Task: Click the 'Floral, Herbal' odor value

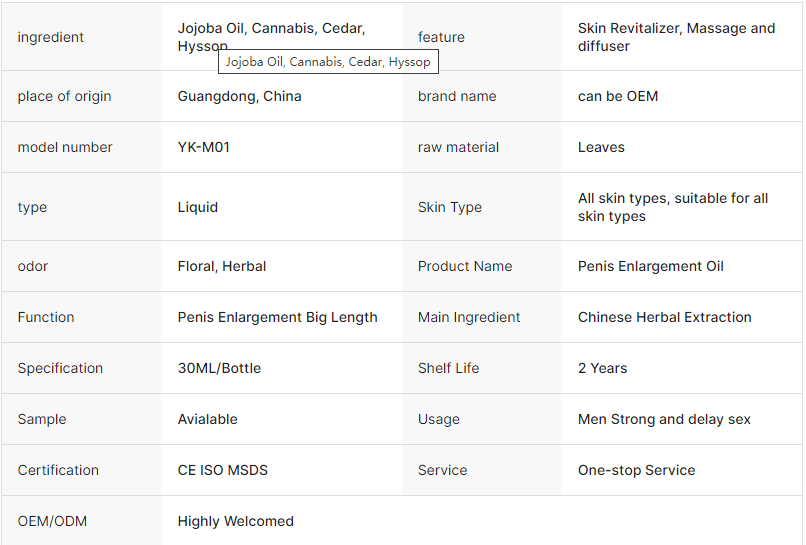Action: [x=222, y=266]
